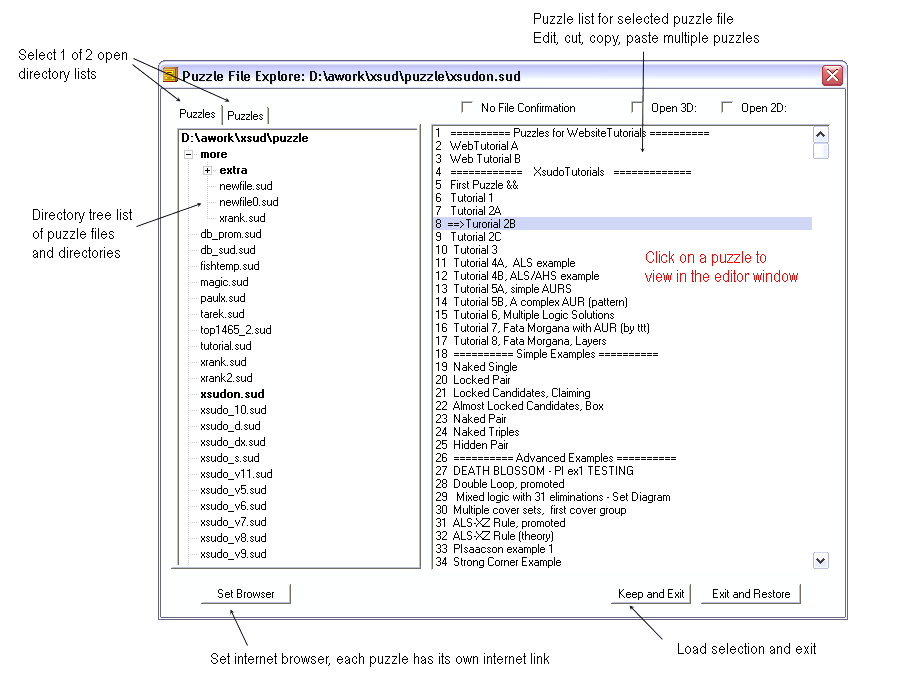Close the Puzzle File Explore window
This screenshot has width=900, height=675.
(831, 76)
